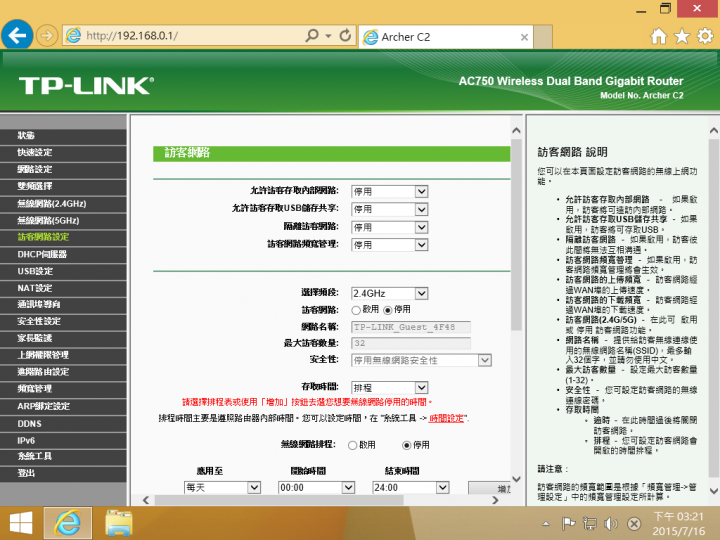The image size is (720, 540).
Task: Open the address bar dropdown arrow
Action: coord(328,36)
